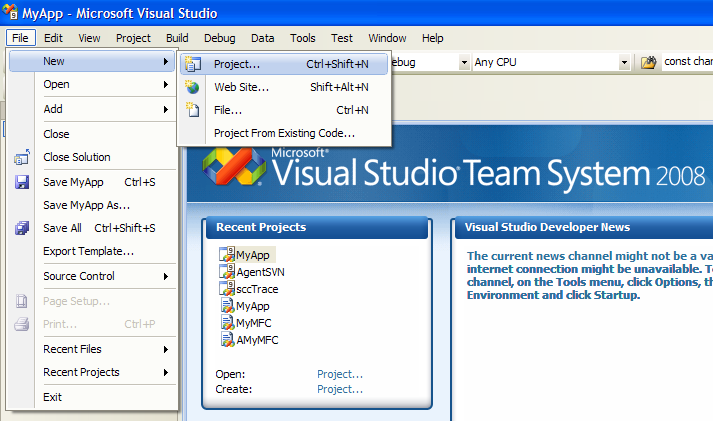Click the Page Setup icon

[22, 301]
